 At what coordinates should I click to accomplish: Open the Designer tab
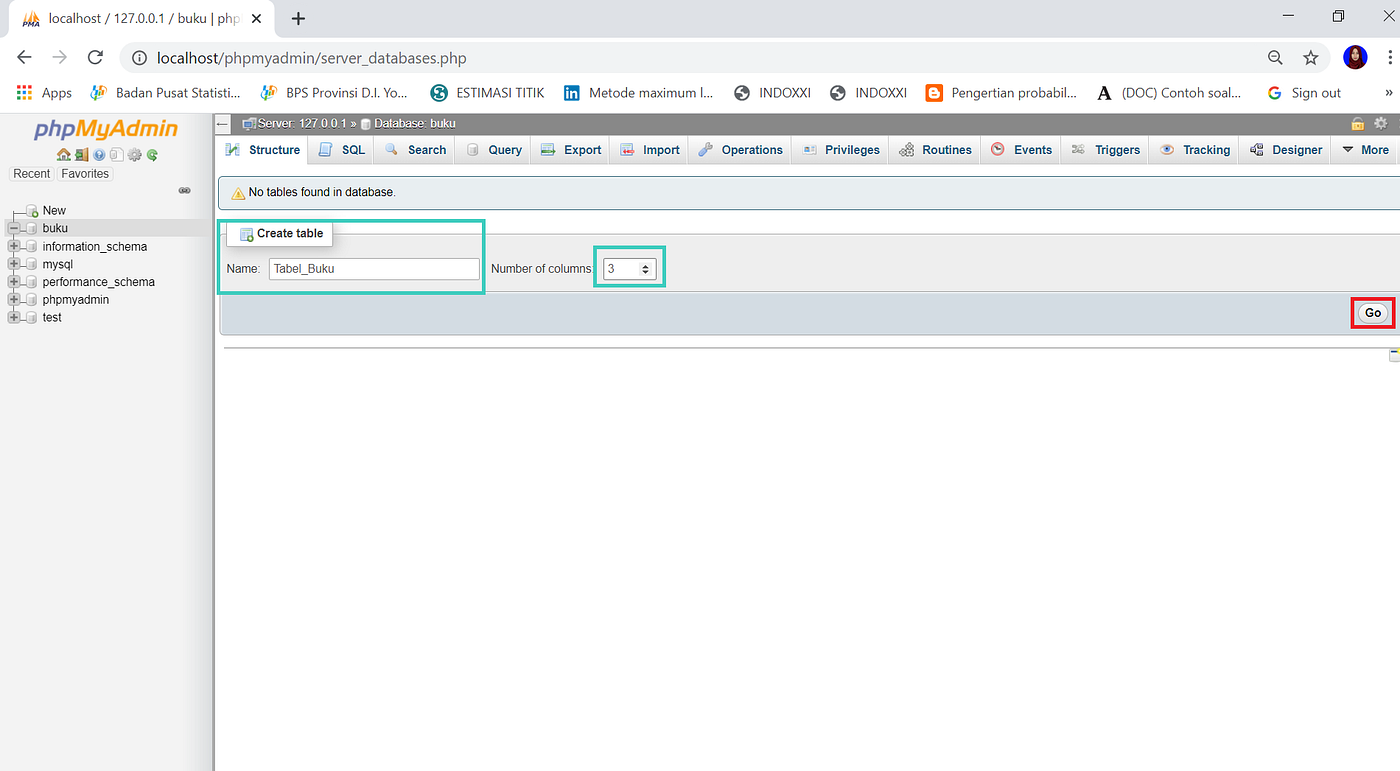coord(1285,149)
